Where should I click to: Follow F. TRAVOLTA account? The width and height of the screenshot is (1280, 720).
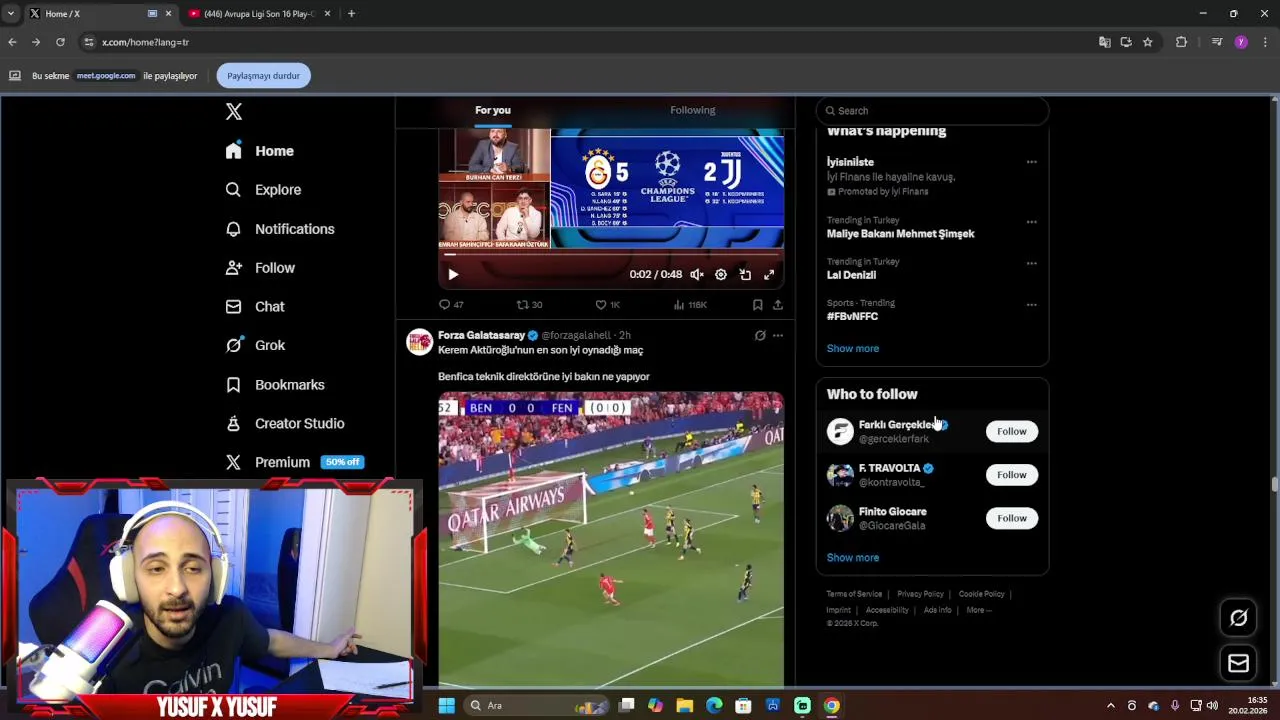1011,475
